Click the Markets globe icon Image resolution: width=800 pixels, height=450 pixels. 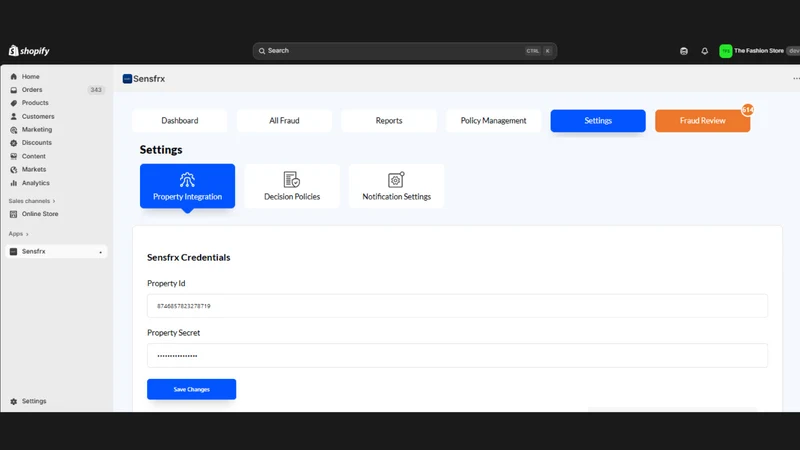click(x=14, y=169)
